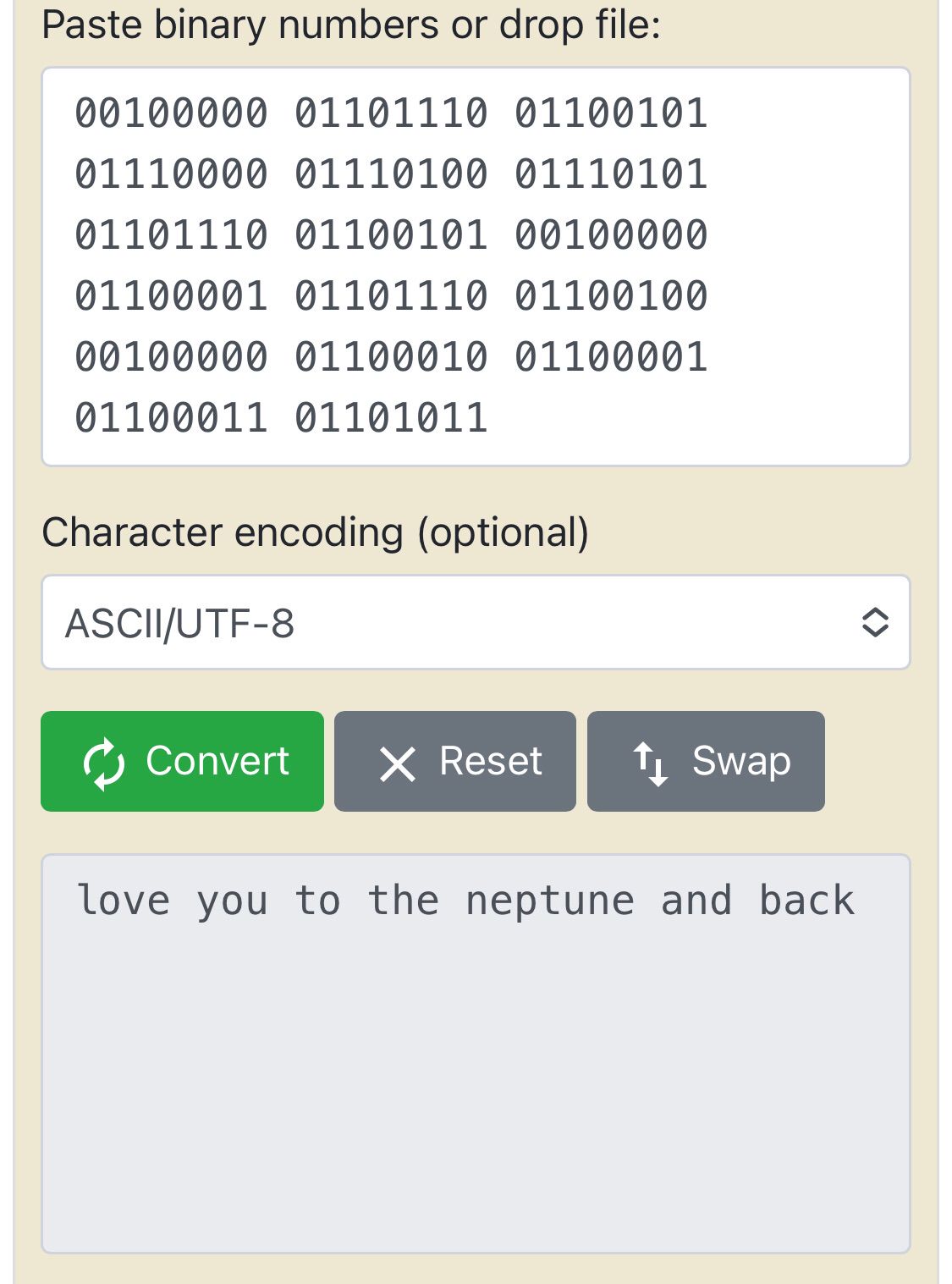
Task: Click the binary byte 01110000 in input
Action: point(171,174)
